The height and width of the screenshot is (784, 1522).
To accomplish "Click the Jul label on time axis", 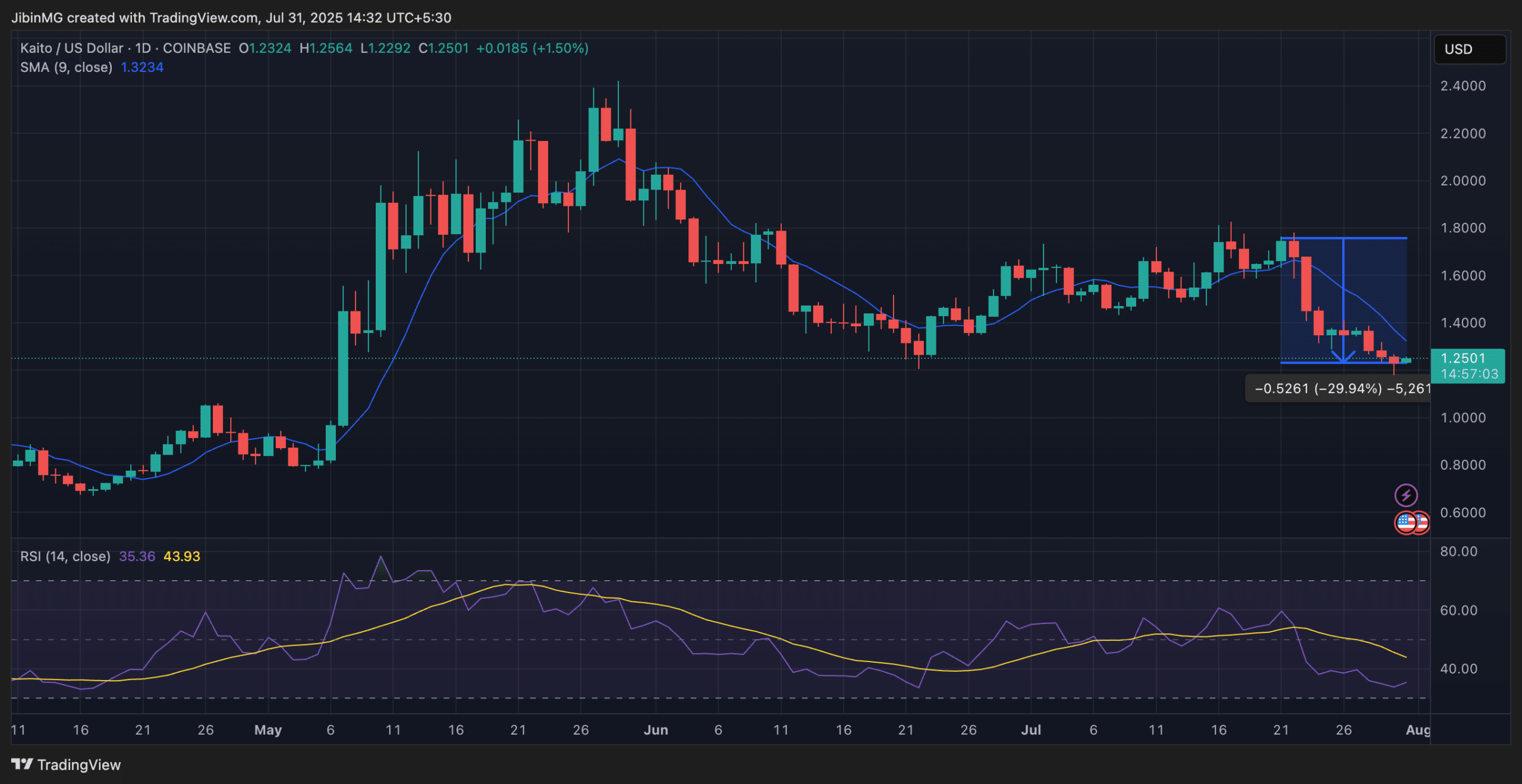I will click(x=1030, y=730).
